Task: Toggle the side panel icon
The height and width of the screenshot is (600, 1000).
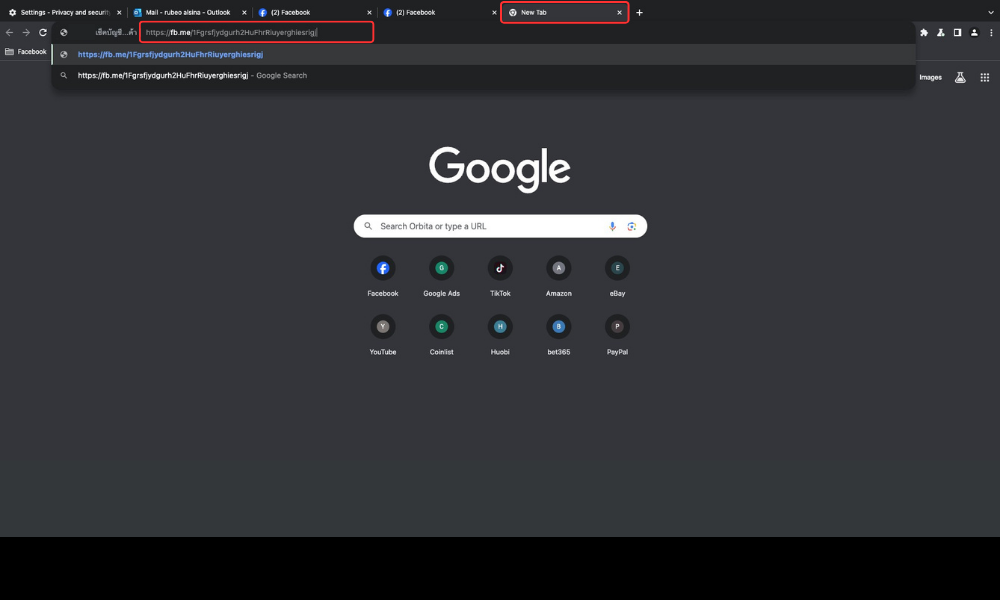Action: [957, 33]
